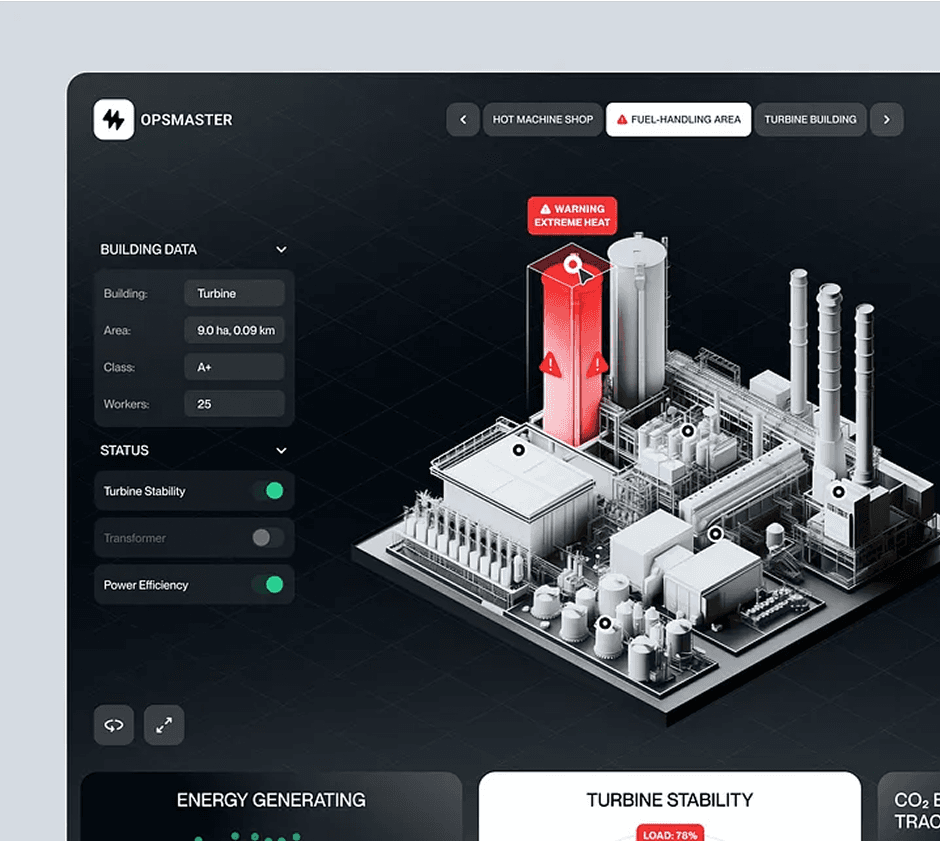
Task: Select the marker on the central pipe machinery
Action: [688, 430]
